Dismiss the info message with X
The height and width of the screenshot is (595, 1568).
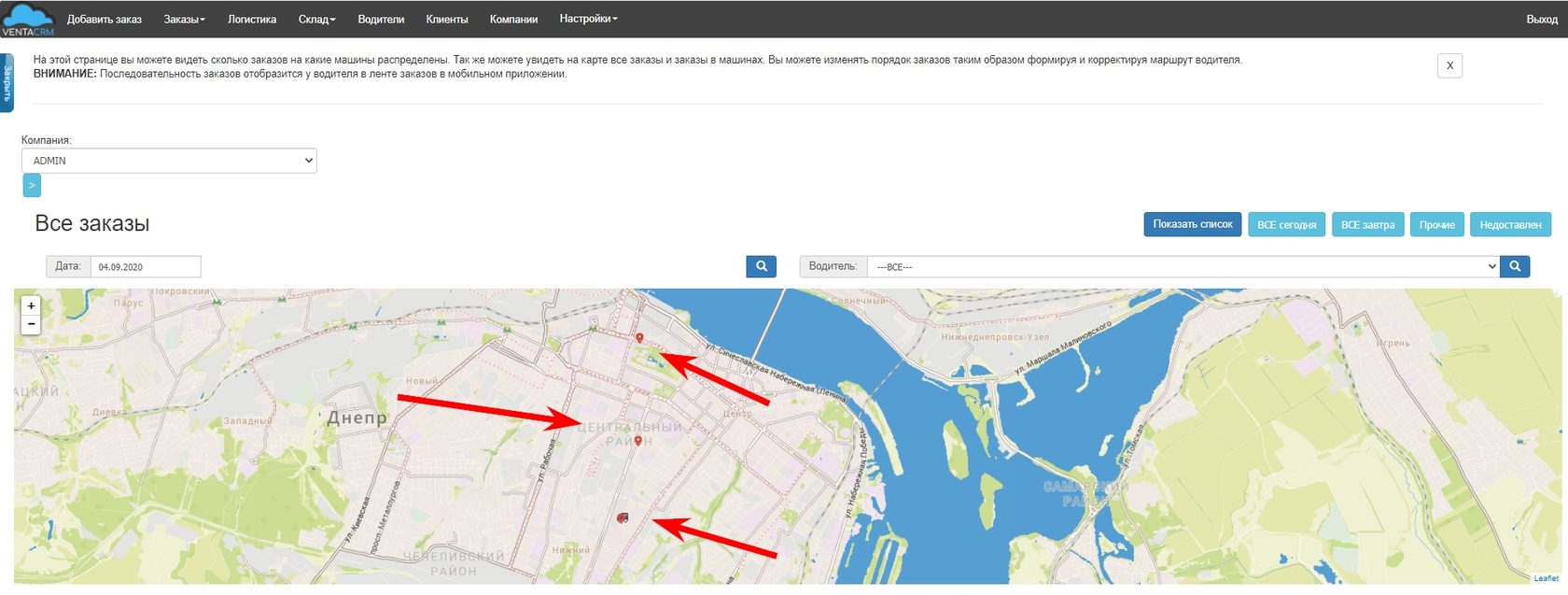[1449, 65]
